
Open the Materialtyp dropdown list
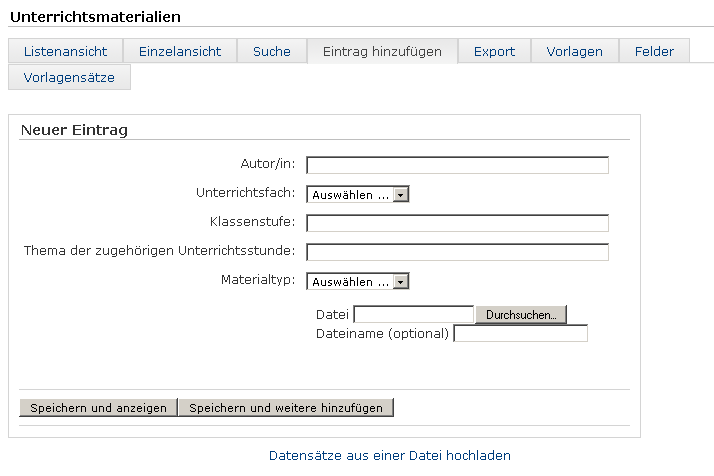point(358,282)
